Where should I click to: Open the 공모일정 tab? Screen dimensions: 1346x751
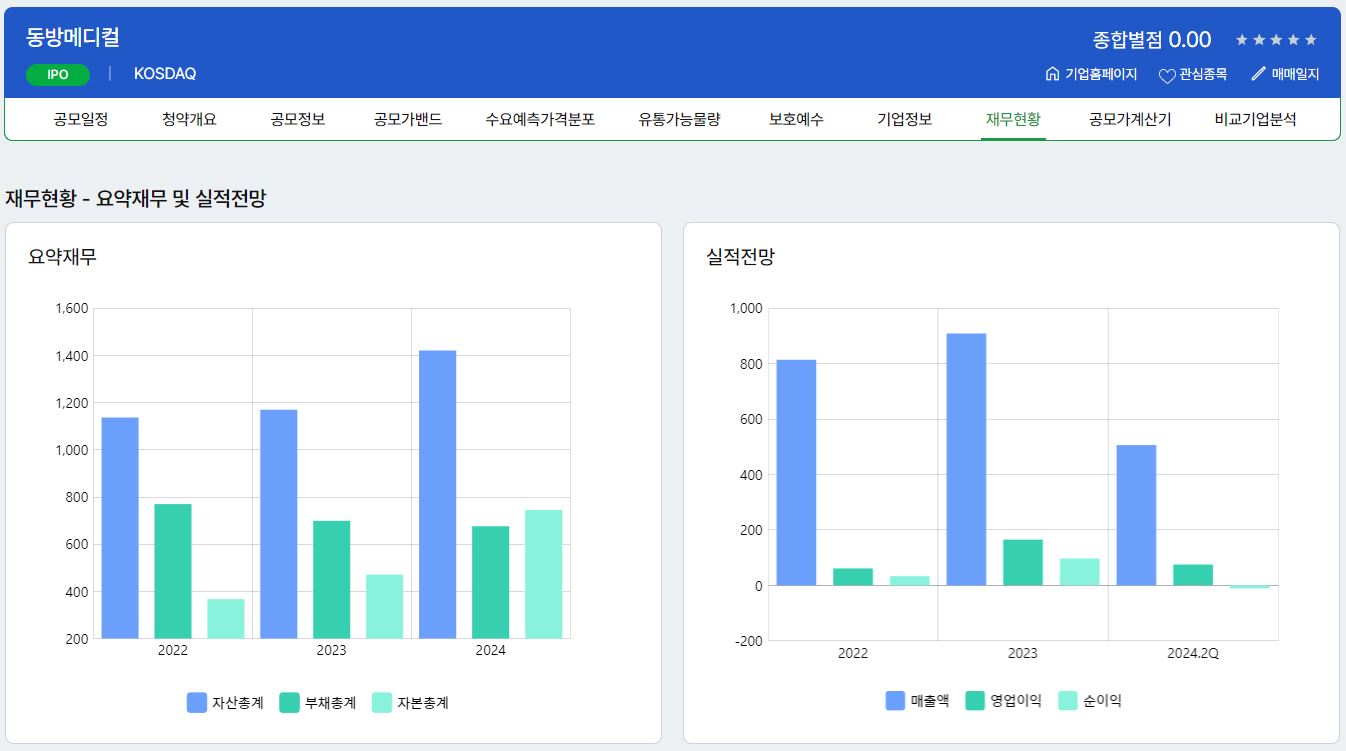click(81, 119)
